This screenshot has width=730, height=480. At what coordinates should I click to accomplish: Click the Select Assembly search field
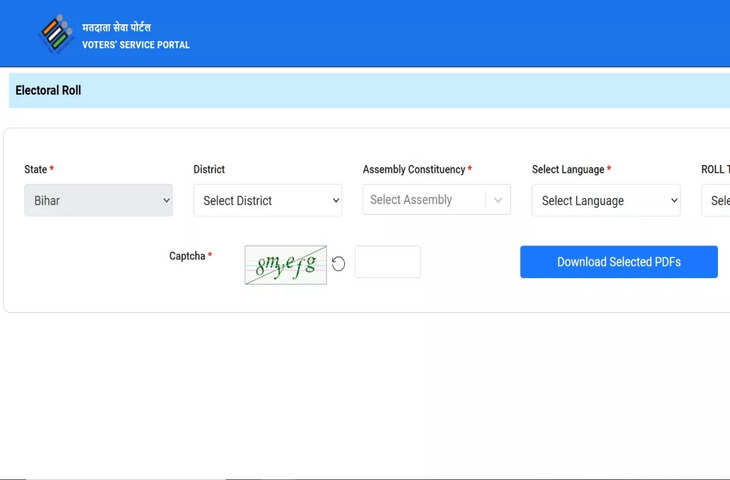[x=423, y=200]
